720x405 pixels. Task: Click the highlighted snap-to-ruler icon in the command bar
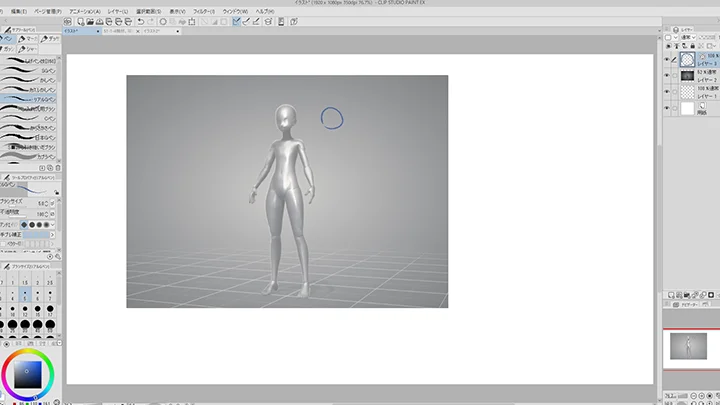[236, 20]
